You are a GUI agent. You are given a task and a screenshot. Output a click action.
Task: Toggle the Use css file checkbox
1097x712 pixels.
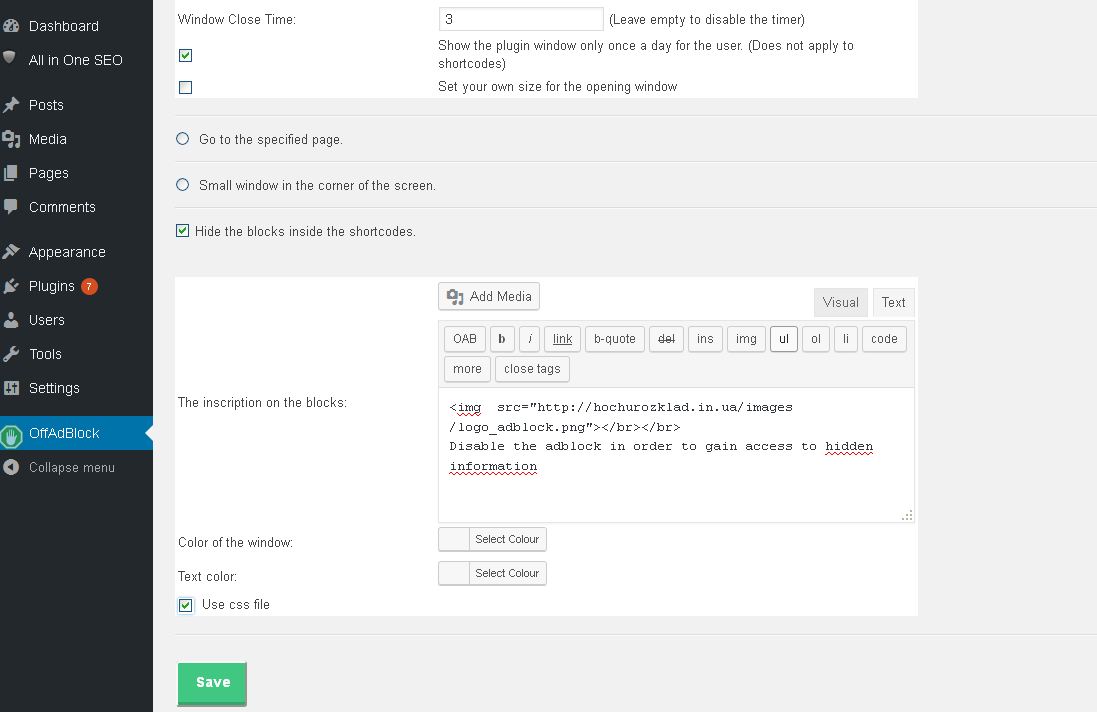[186, 605]
